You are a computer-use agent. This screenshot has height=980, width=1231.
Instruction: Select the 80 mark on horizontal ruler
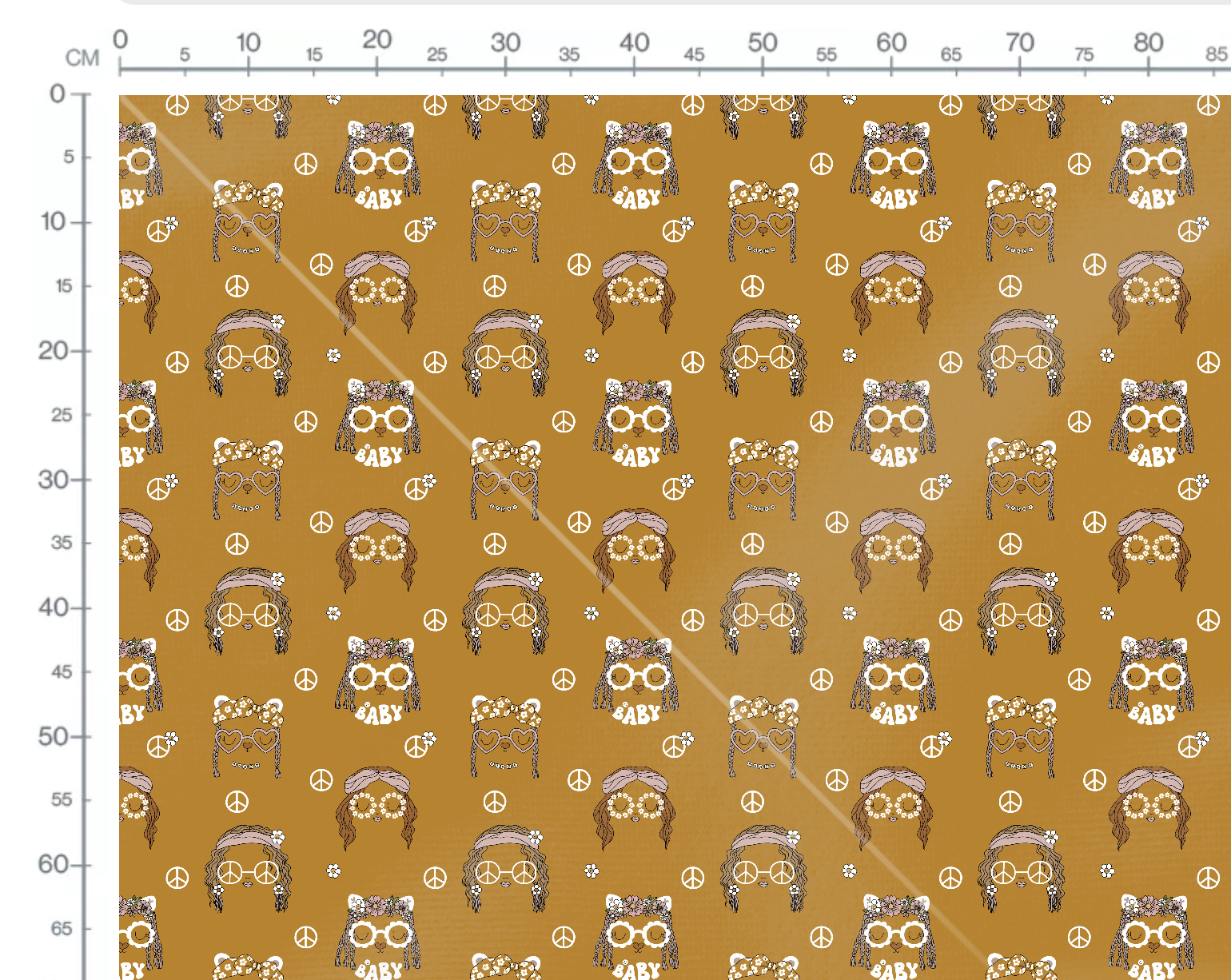click(1149, 42)
